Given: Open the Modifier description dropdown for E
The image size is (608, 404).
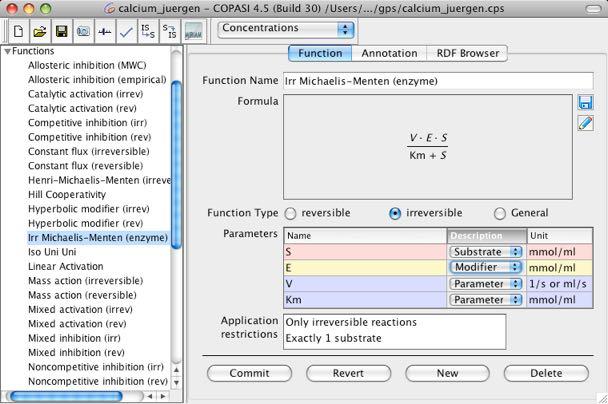Looking at the screenshot, I should (486, 268).
